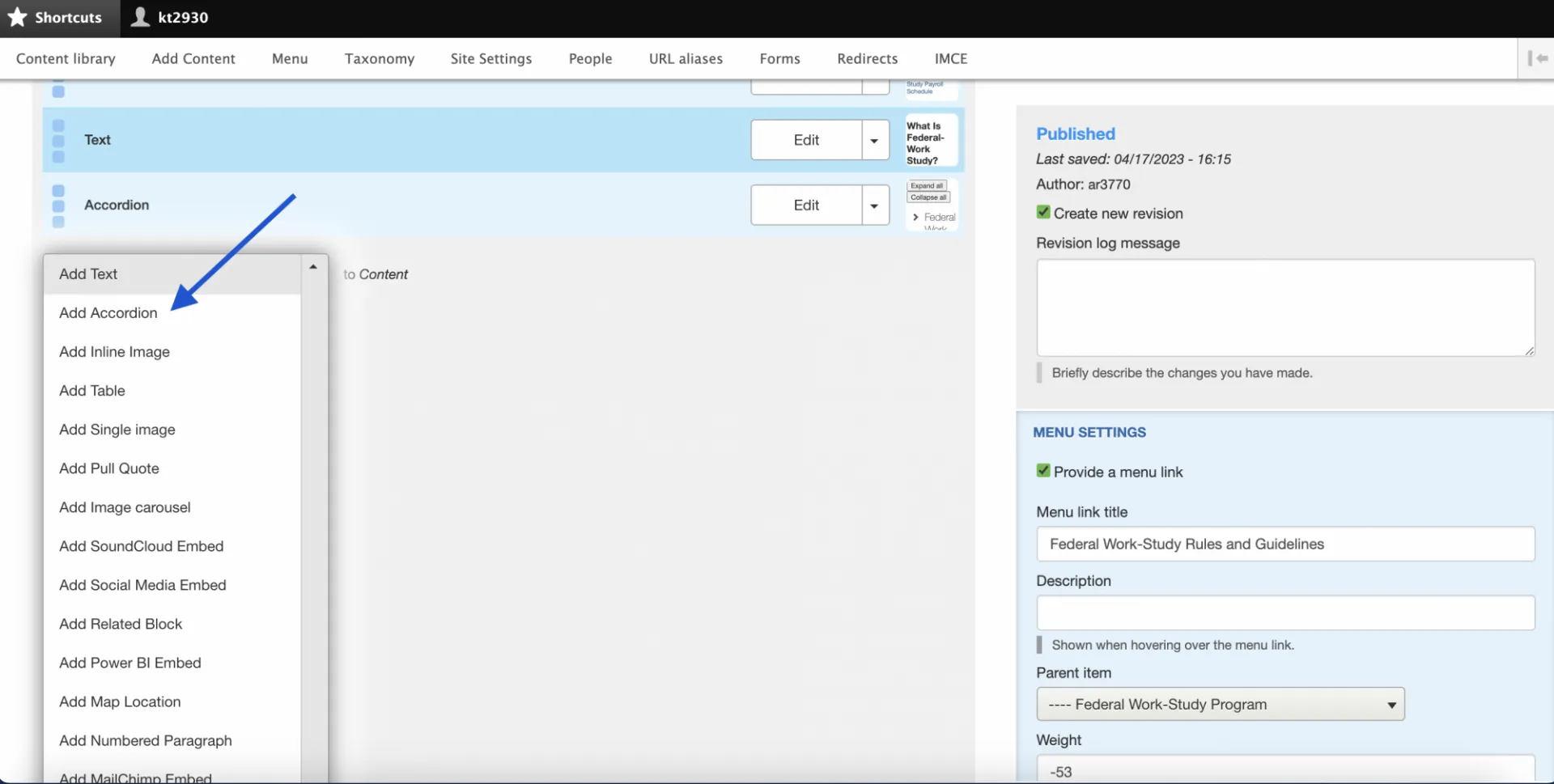Toggle the Create new revision checkbox
This screenshot has height=784, width=1554.
click(x=1043, y=212)
